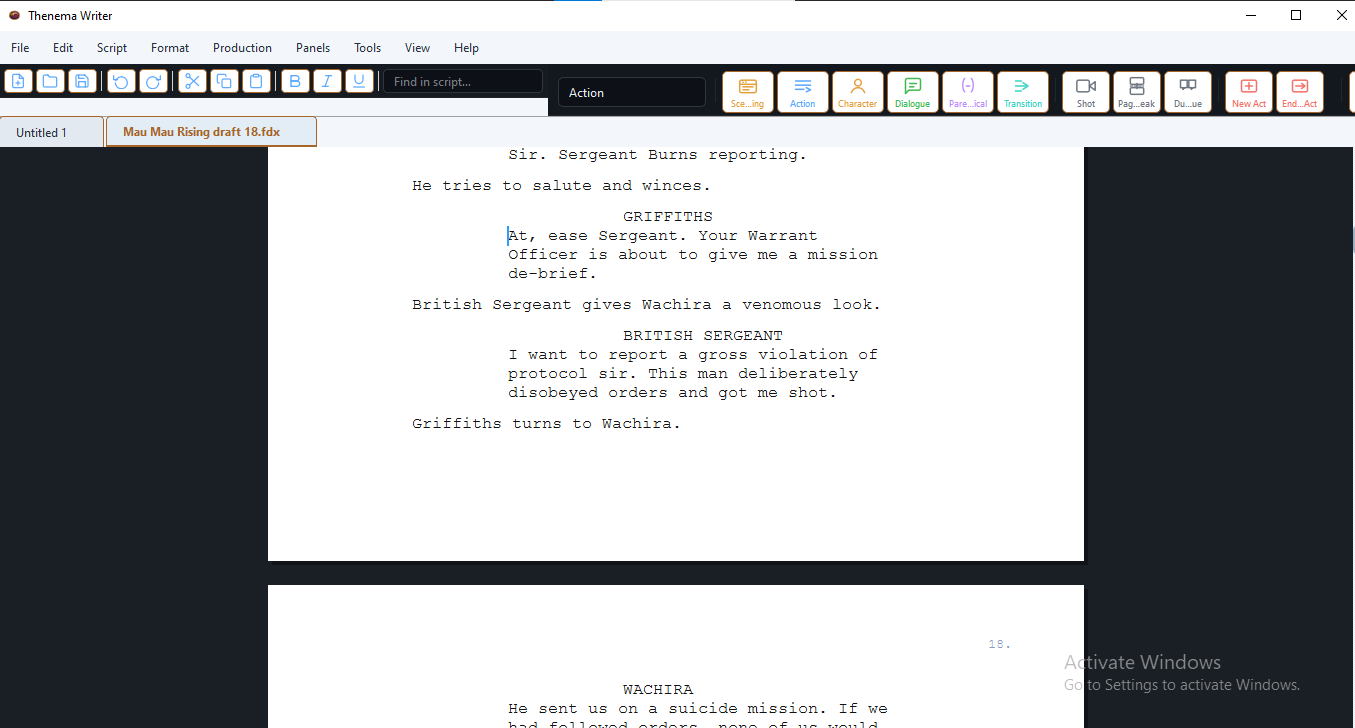Image resolution: width=1355 pixels, height=728 pixels.
Task: Open the Script menu
Action: tap(112, 48)
